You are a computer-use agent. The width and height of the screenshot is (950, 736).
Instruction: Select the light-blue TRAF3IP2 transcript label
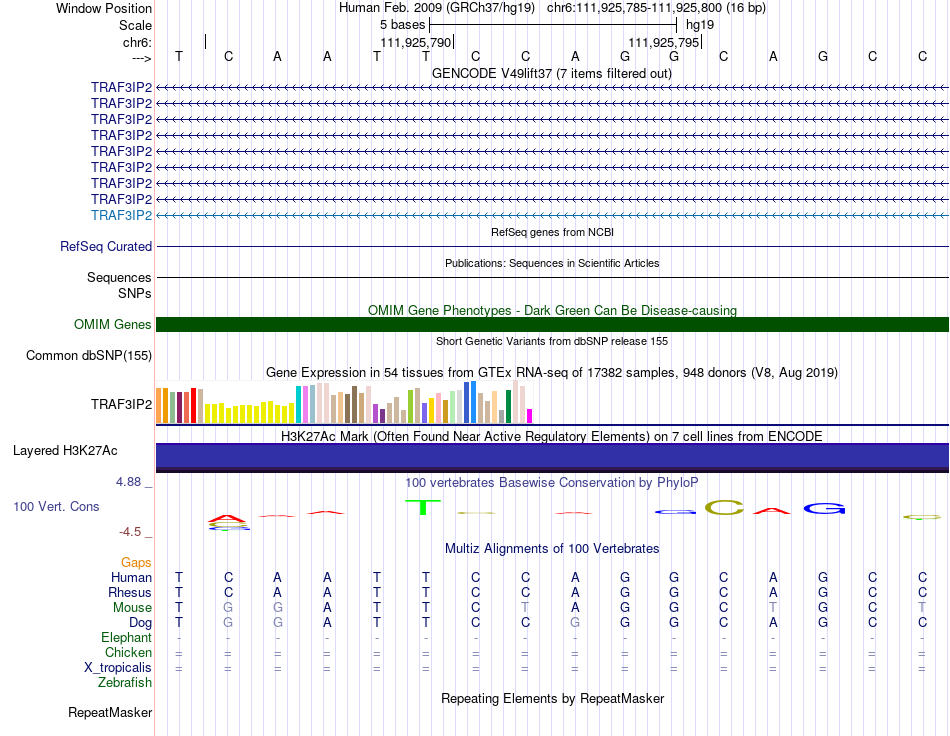[x=122, y=215]
